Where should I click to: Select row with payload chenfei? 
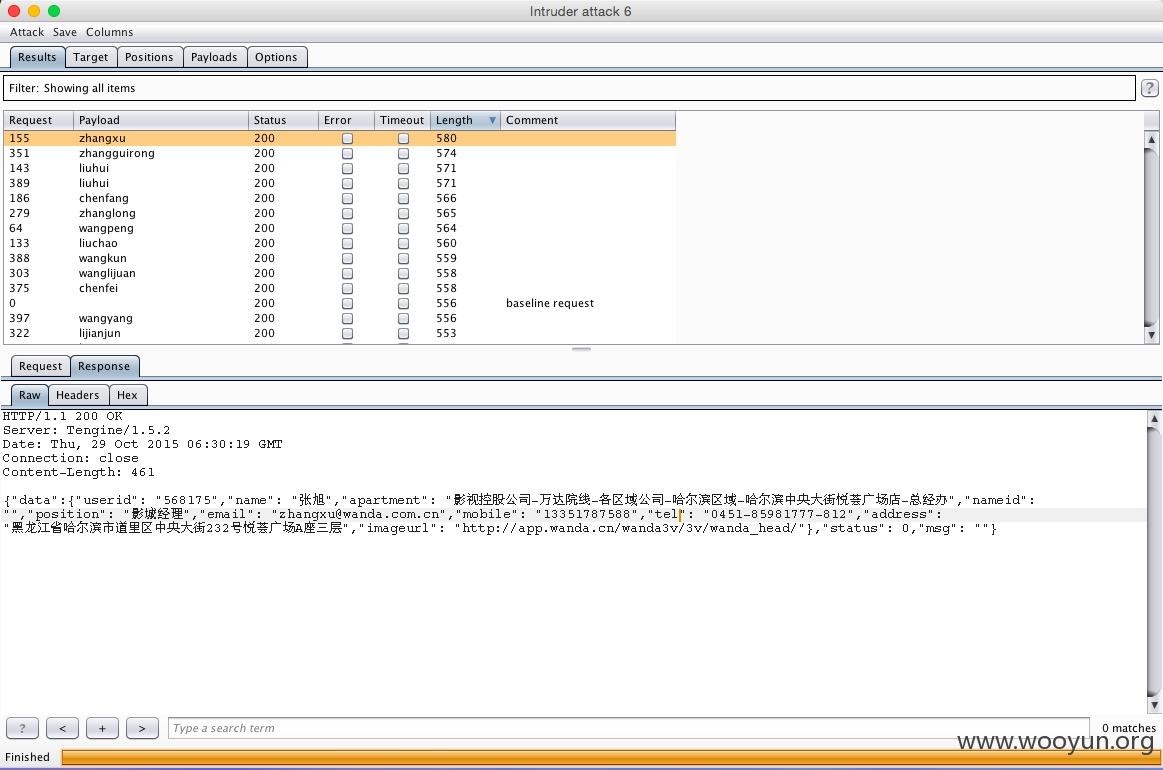pos(340,289)
